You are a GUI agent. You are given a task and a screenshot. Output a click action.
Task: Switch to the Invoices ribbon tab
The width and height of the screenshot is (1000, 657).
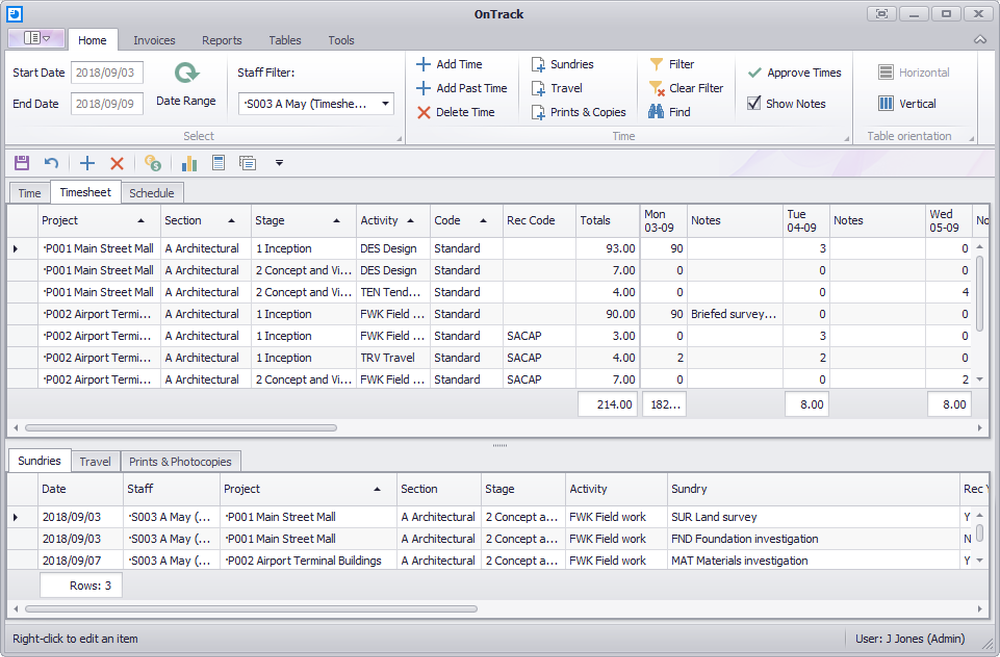[154, 40]
